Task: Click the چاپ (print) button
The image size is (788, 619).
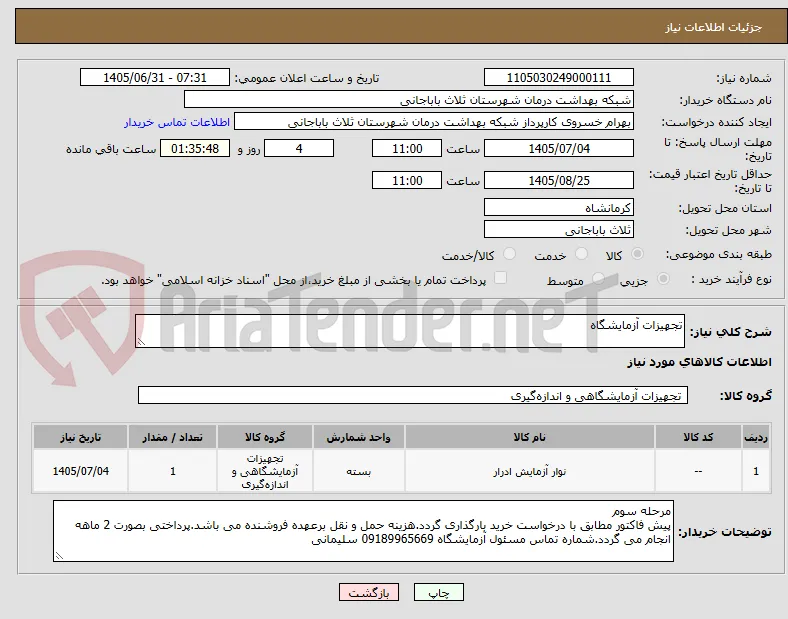Action: coord(438,592)
